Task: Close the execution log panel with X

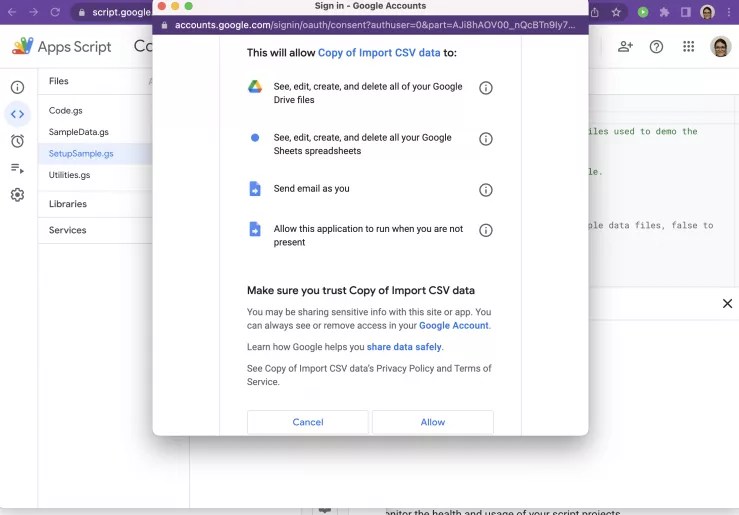Action: point(727,303)
